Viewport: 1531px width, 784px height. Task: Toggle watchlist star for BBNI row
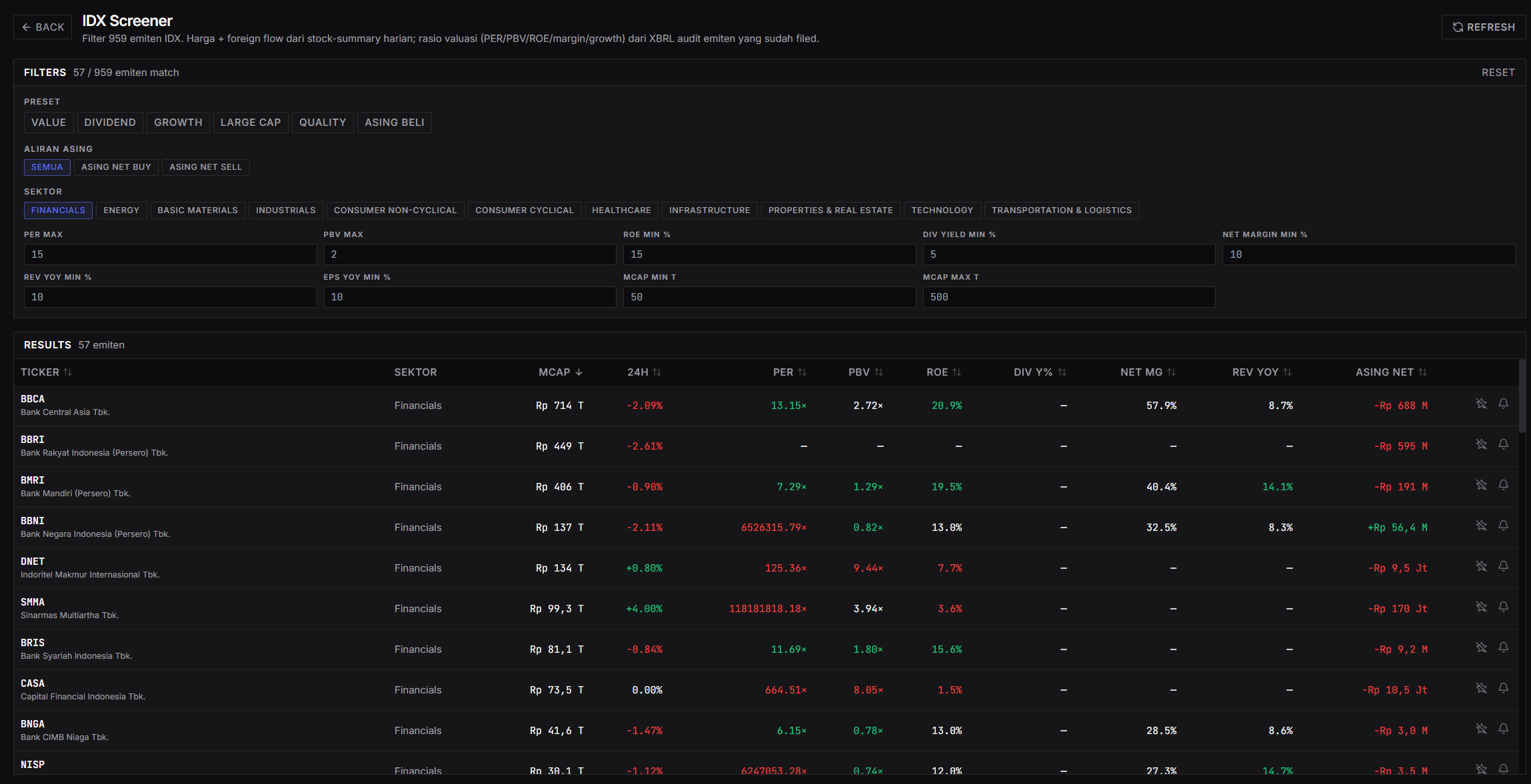[1481, 526]
